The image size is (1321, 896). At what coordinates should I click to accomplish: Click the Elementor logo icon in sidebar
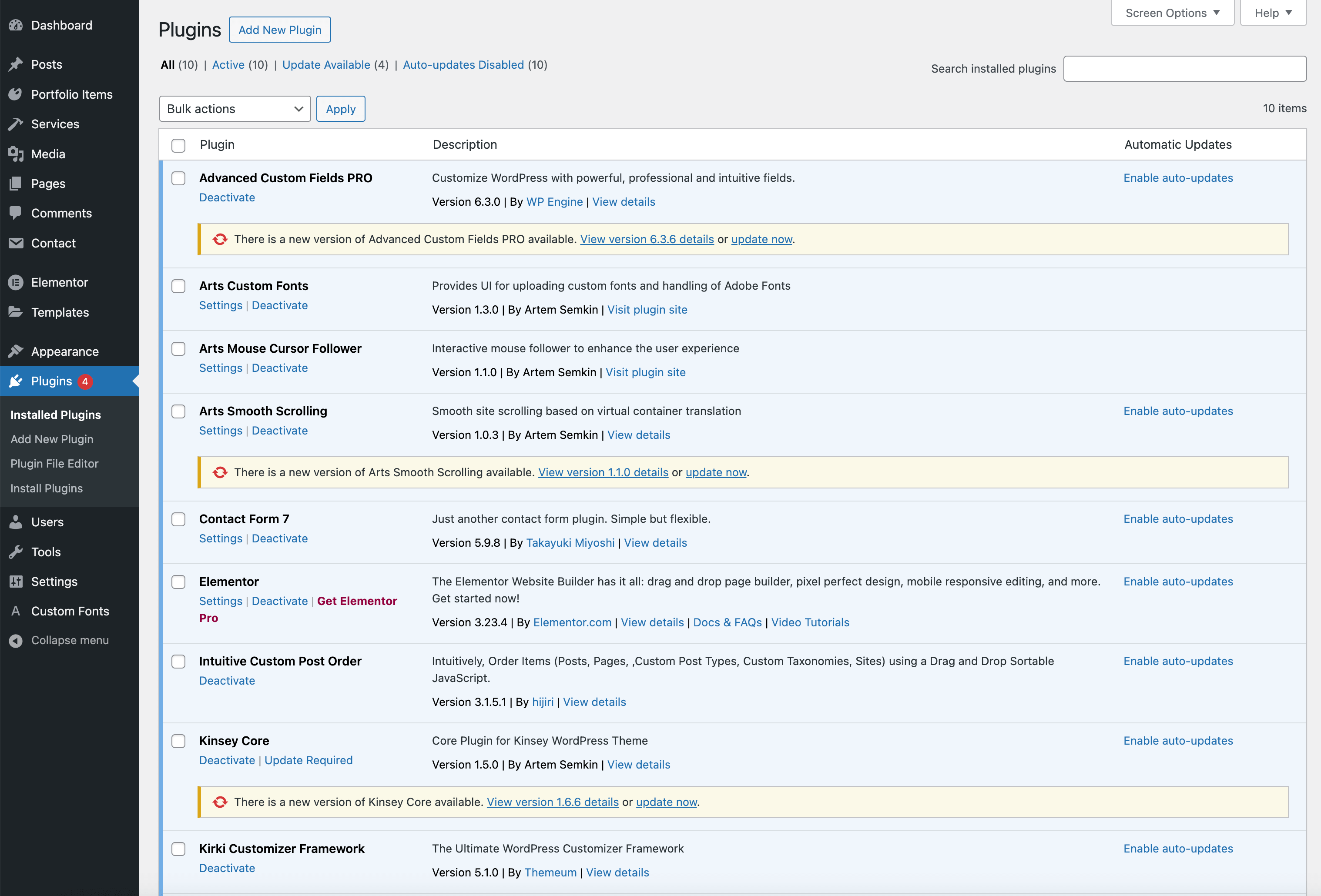tap(16, 282)
